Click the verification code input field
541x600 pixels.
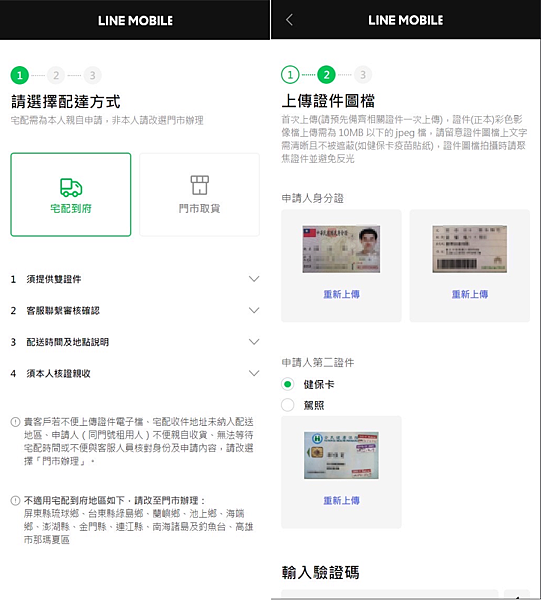(390, 595)
